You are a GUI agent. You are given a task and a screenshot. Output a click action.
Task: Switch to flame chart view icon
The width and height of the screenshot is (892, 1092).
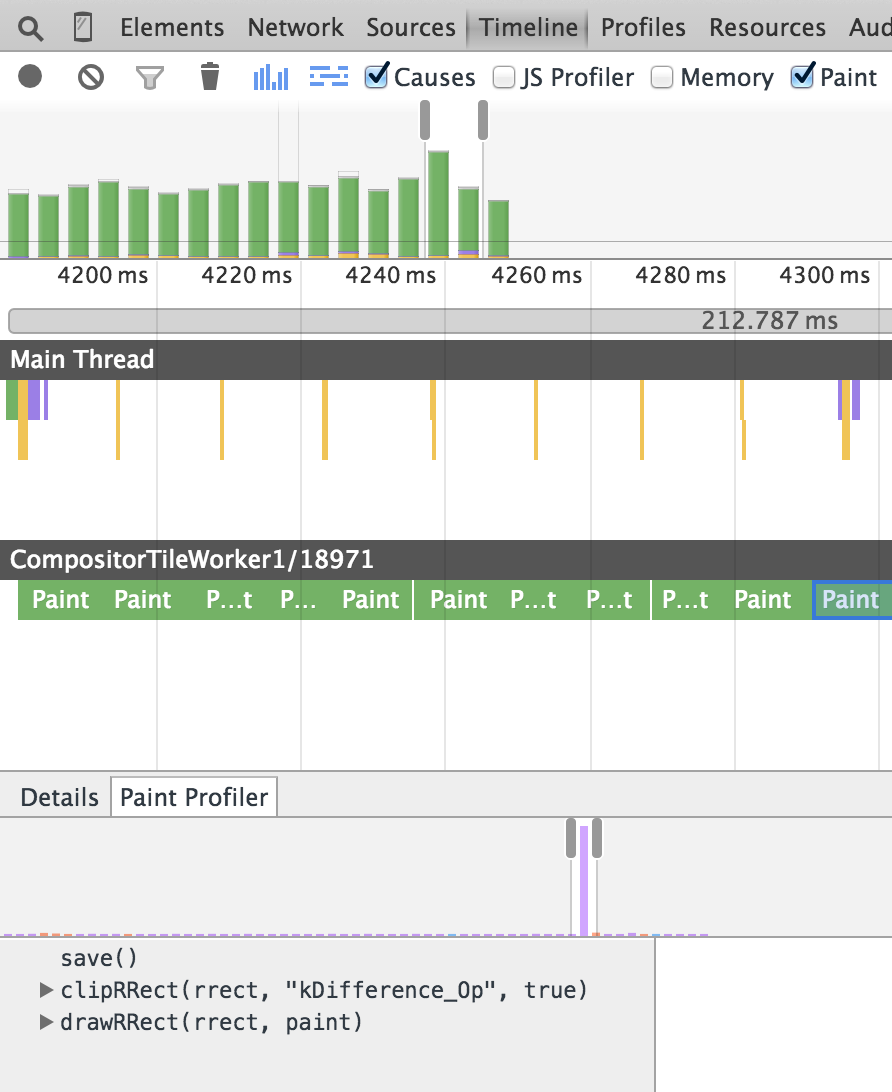[x=329, y=76]
